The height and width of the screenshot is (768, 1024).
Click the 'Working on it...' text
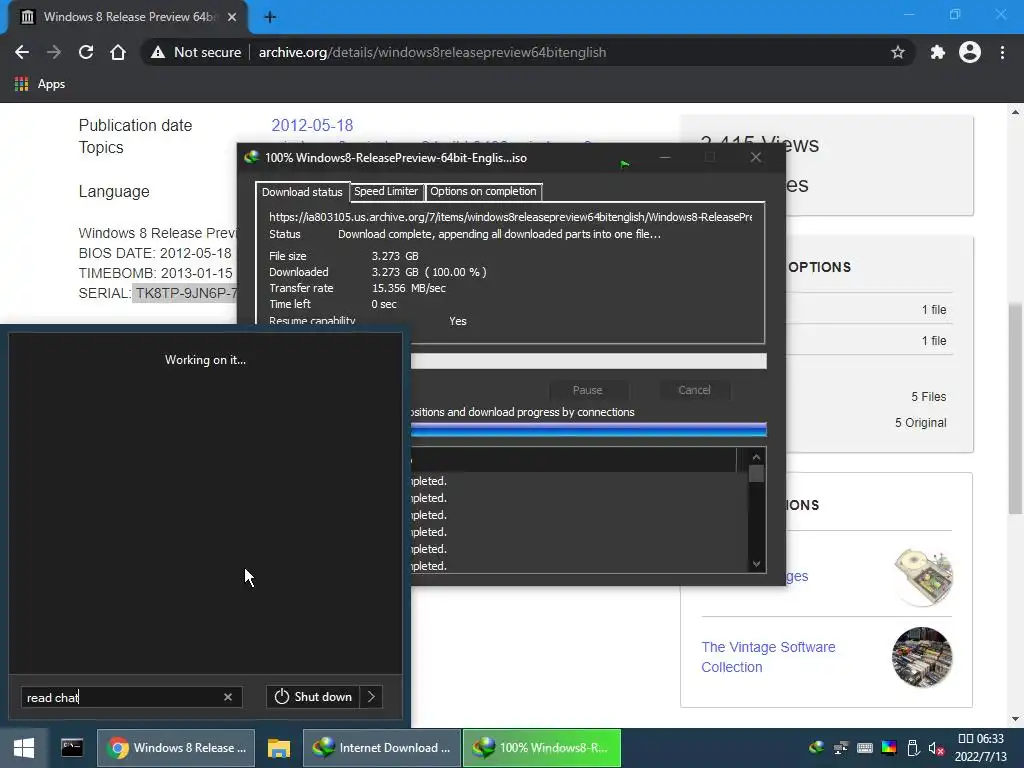pyautogui.click(x=205, y=360)
